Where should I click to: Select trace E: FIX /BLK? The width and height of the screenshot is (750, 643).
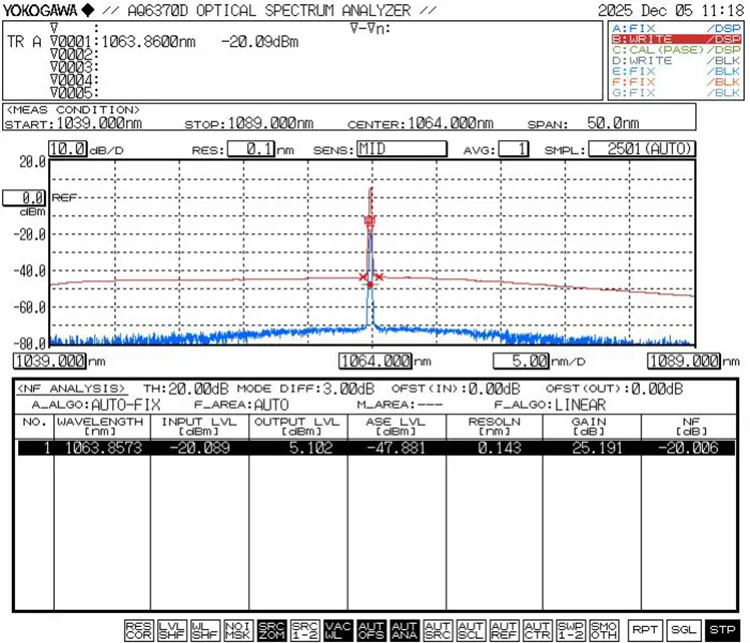[676, 71]
